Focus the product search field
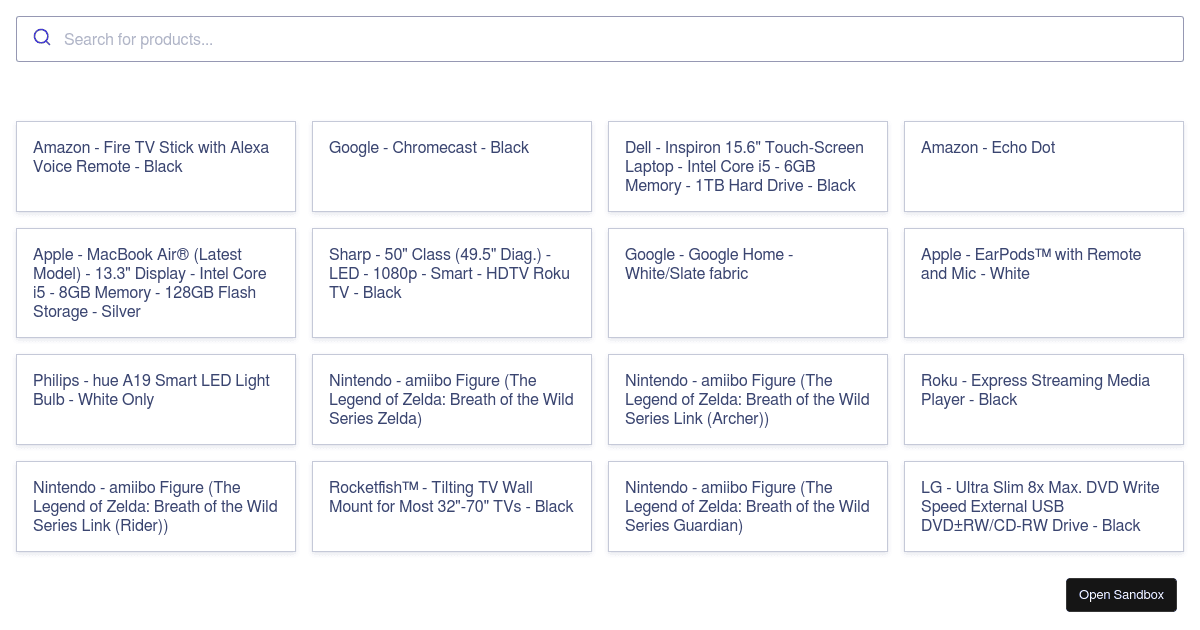Viewport: 1200px width, 630px height. [600, 40]
